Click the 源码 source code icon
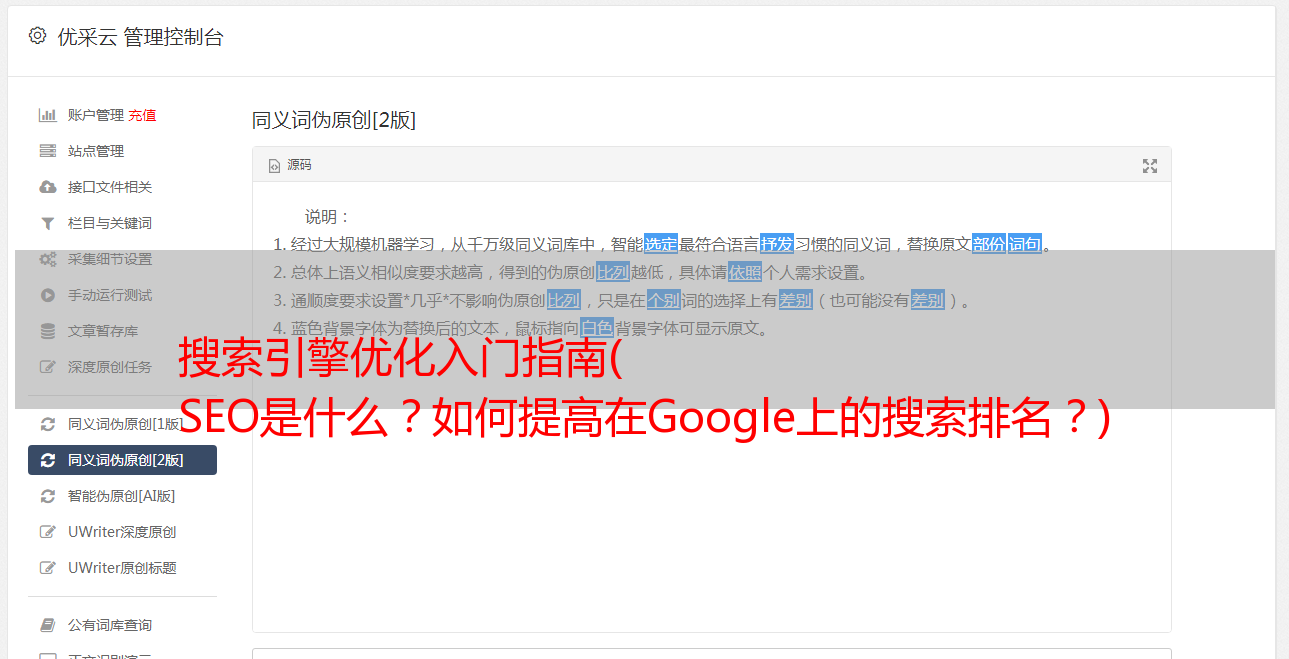1289x659 pixels. pos(274,166)
